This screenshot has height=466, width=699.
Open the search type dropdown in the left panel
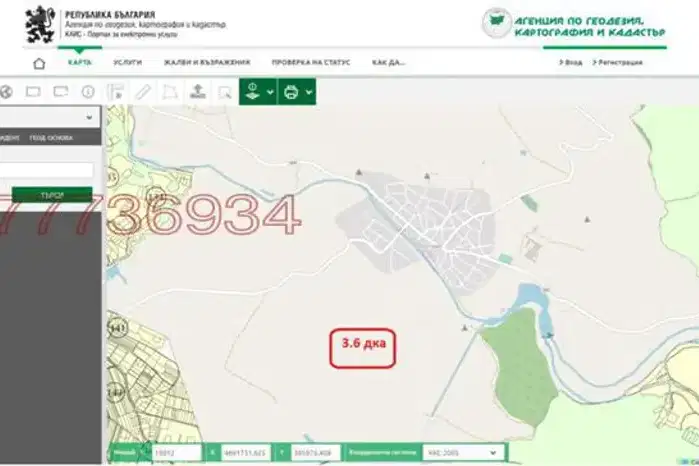point(50,117)
